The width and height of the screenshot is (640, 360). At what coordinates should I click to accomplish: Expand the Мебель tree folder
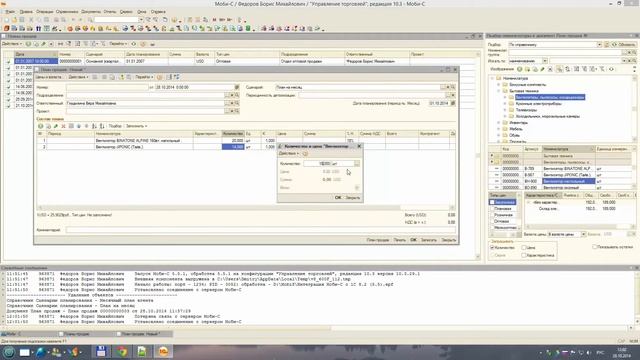point(499,129)
